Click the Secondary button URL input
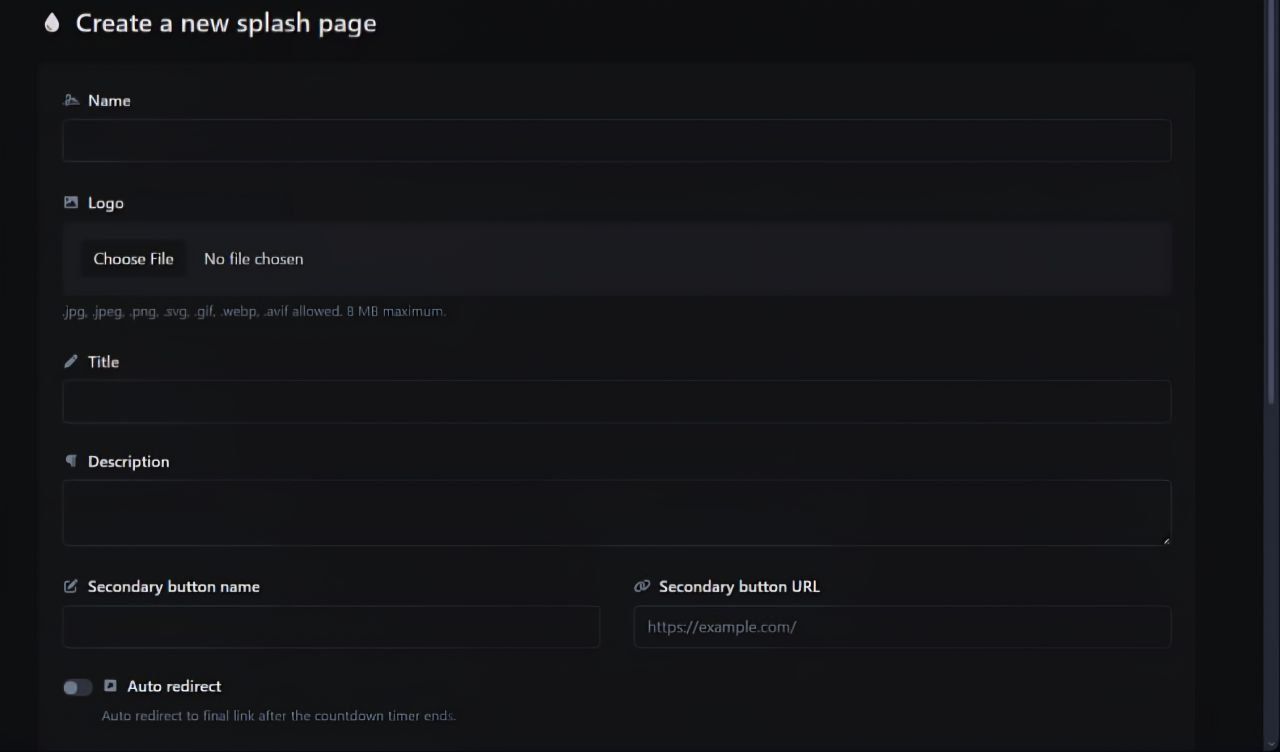1280x752 pixels. (902, 627)
